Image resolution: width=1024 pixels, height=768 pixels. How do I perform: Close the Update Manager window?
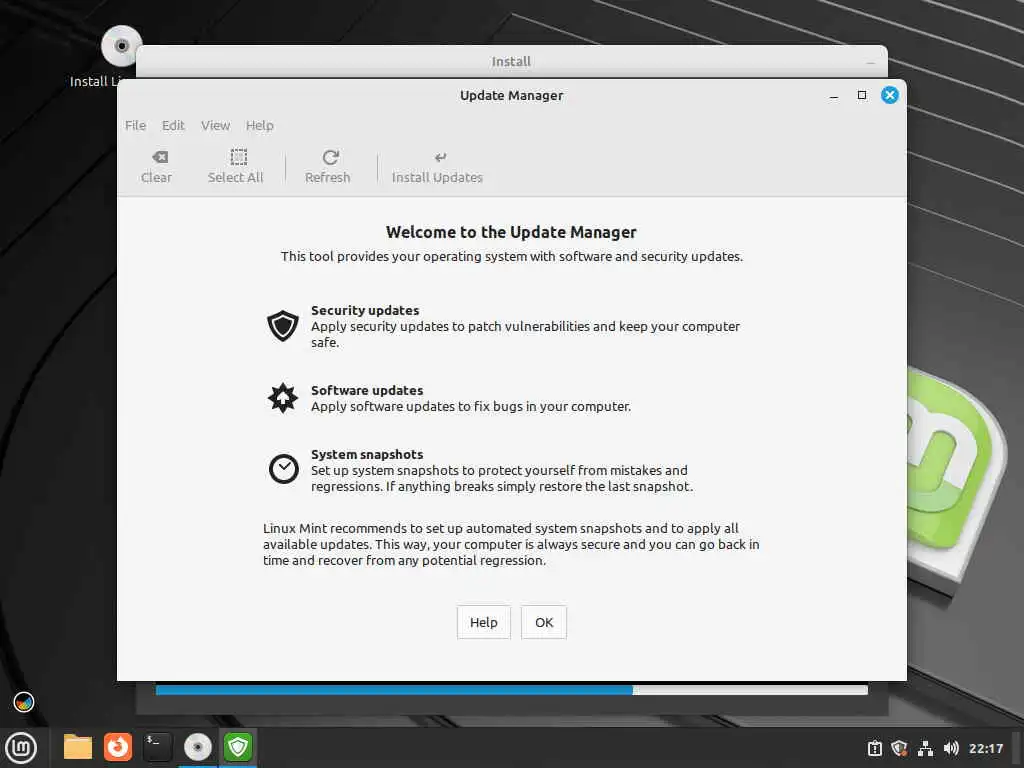point(889,95)
